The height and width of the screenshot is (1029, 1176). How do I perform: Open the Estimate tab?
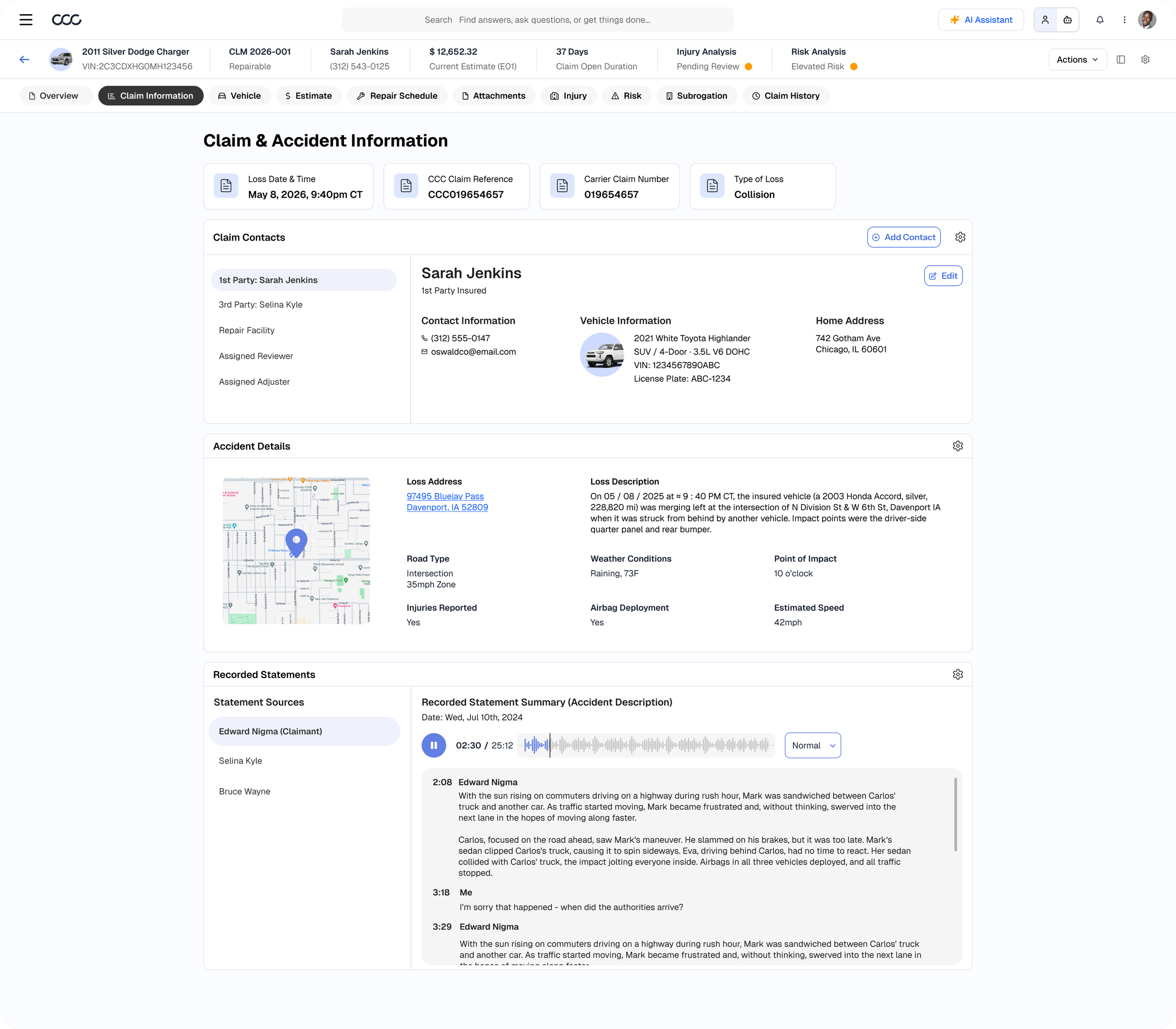(309, 95)
